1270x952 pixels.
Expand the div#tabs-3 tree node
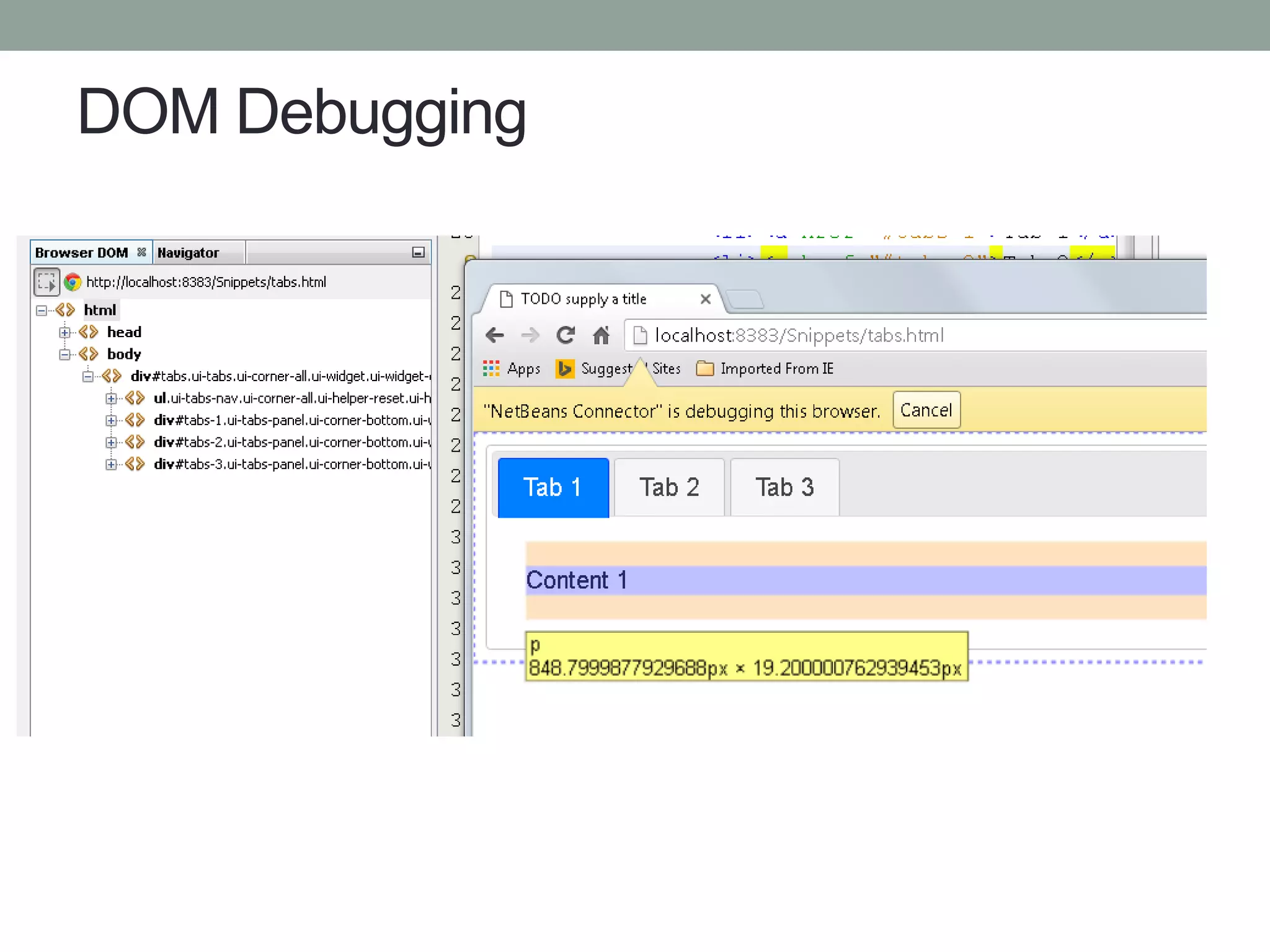click(x=111, y=465)
